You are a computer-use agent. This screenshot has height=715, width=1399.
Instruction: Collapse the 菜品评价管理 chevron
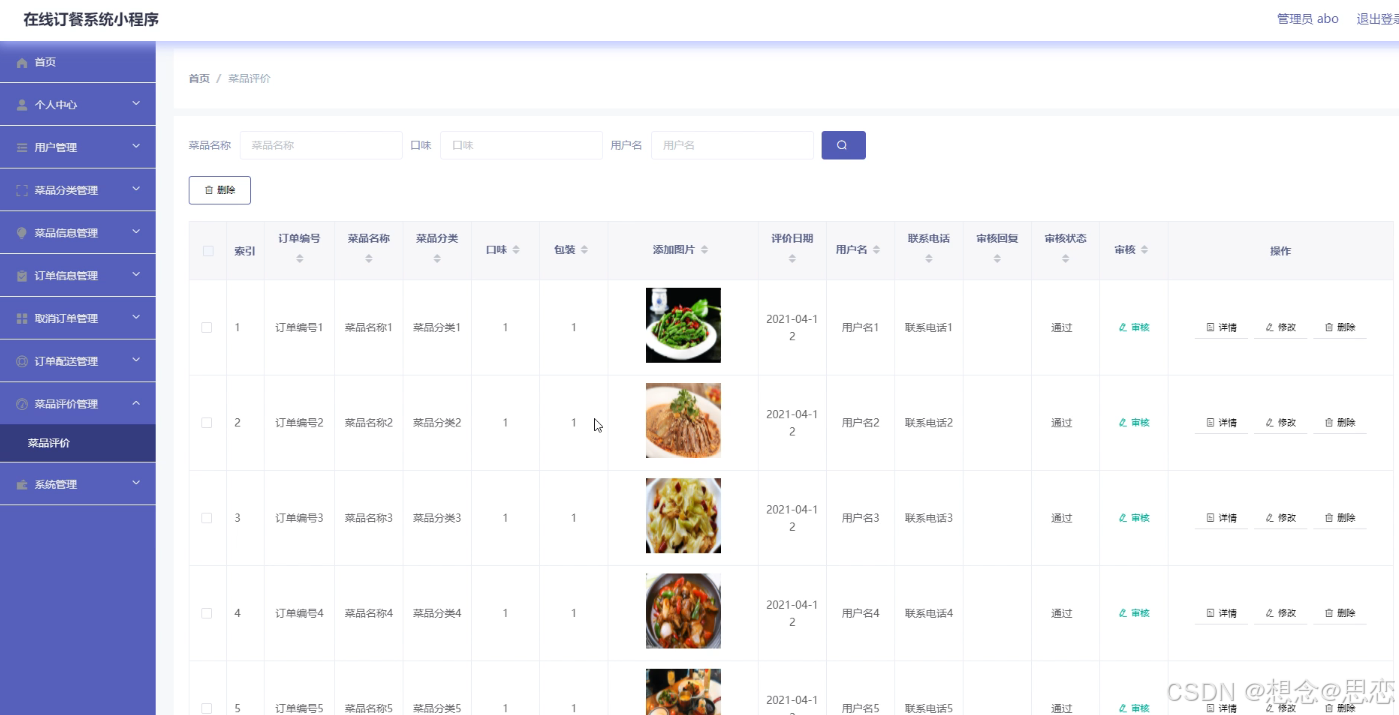point(136,404)
